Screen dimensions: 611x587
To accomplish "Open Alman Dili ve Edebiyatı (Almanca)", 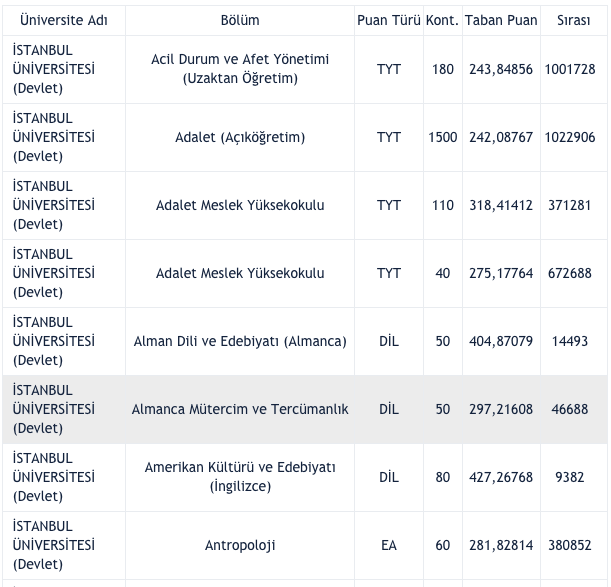I will tap(240, 341).
